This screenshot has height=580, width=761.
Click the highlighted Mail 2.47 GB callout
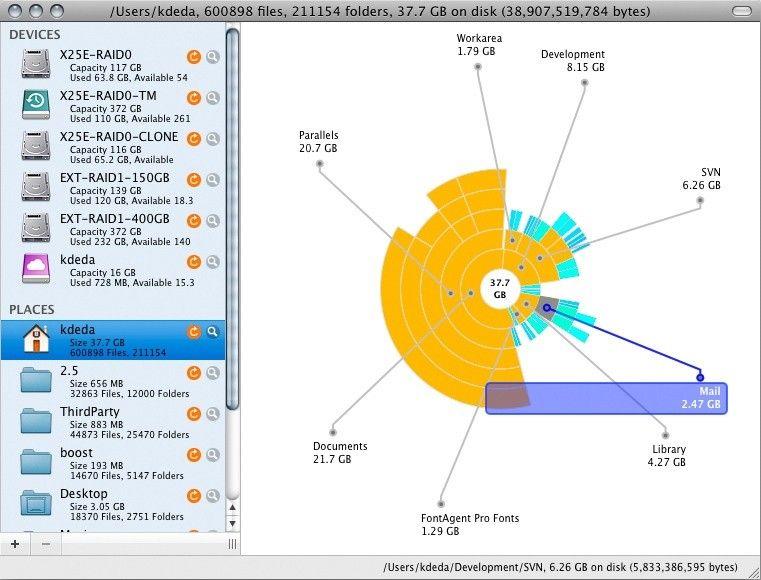(x=606, y=398)
